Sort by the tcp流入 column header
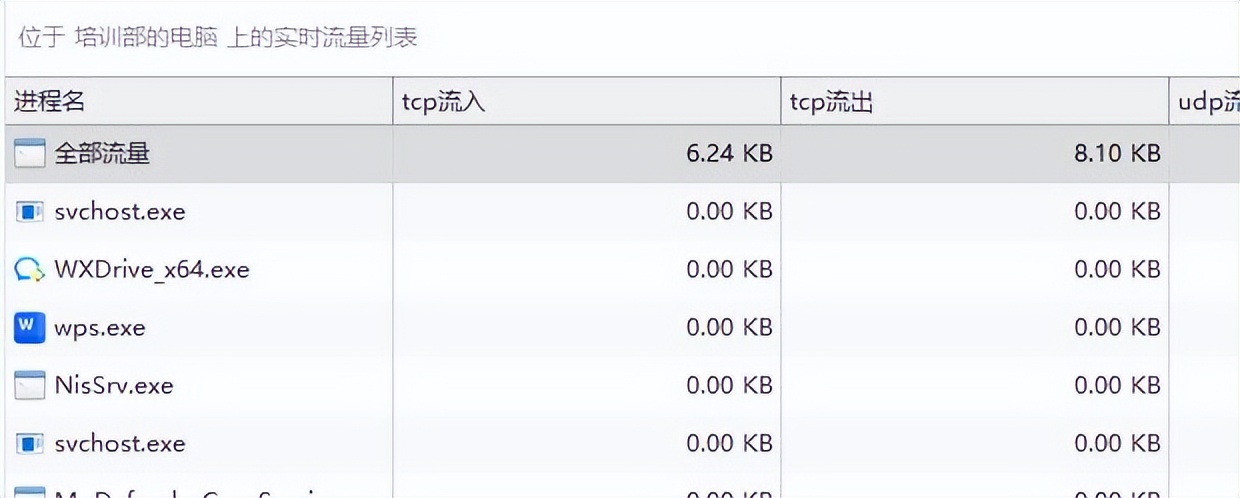 point(443,101)
